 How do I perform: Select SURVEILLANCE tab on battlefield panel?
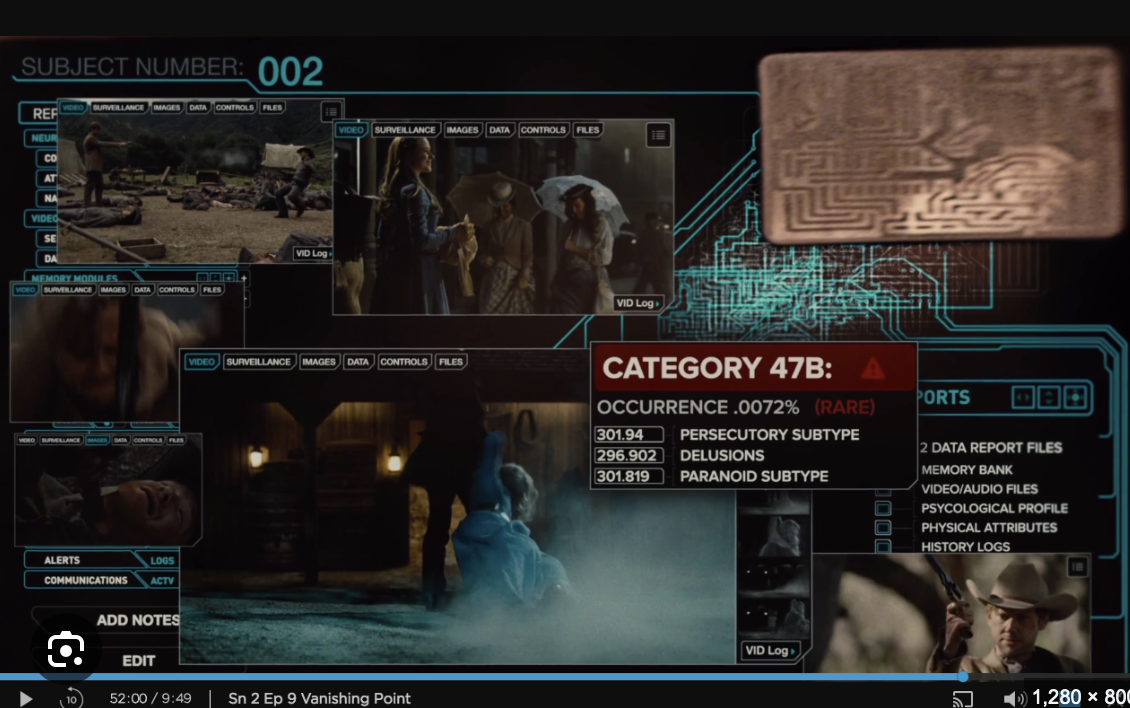coord(118,107)
